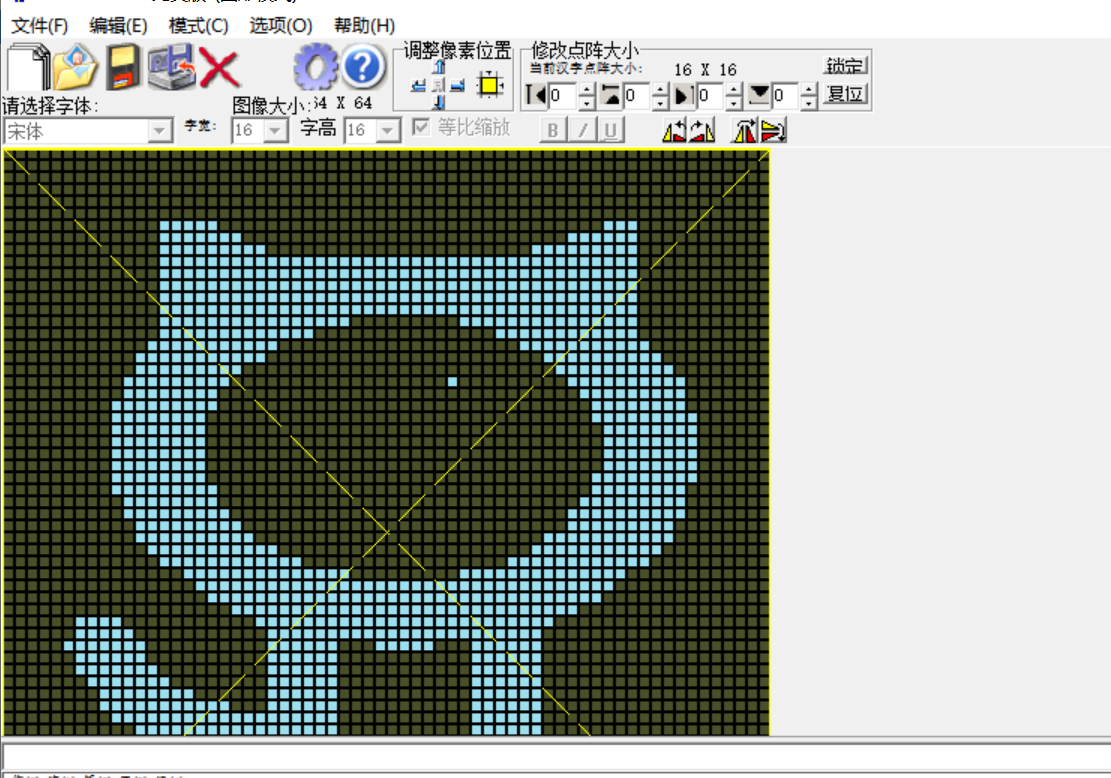Toggle Underline (U) font style
The height and width of the screenshot is (778, 1111).
tap(610, 130)
